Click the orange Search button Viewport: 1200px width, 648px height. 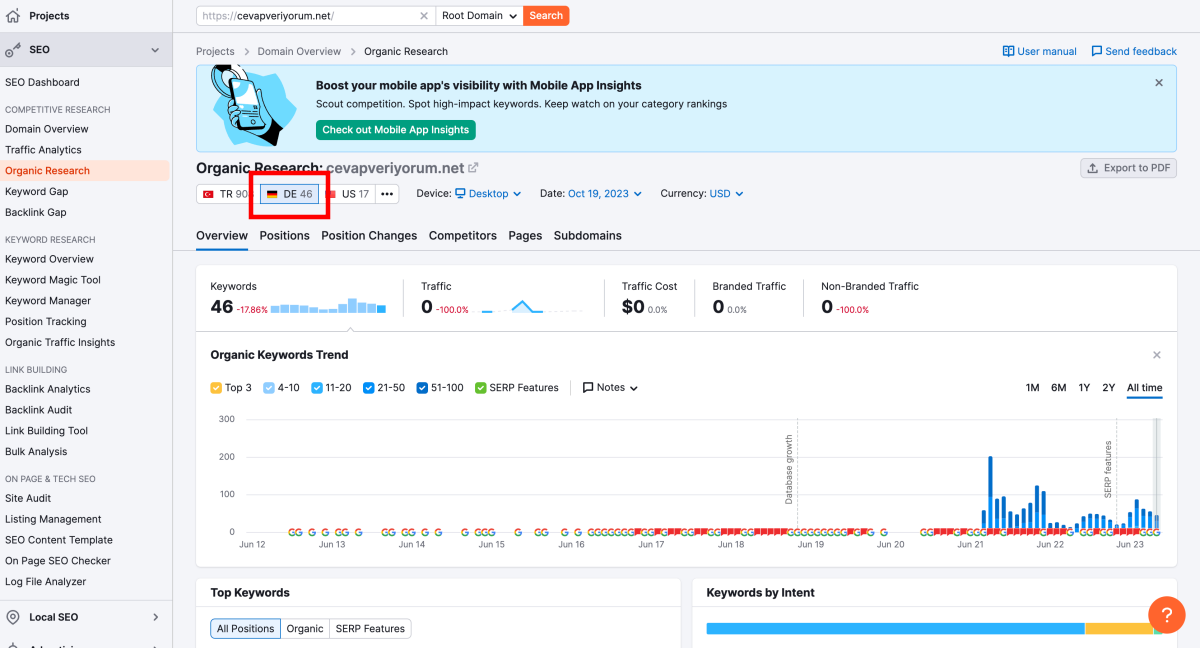(546, 16)
